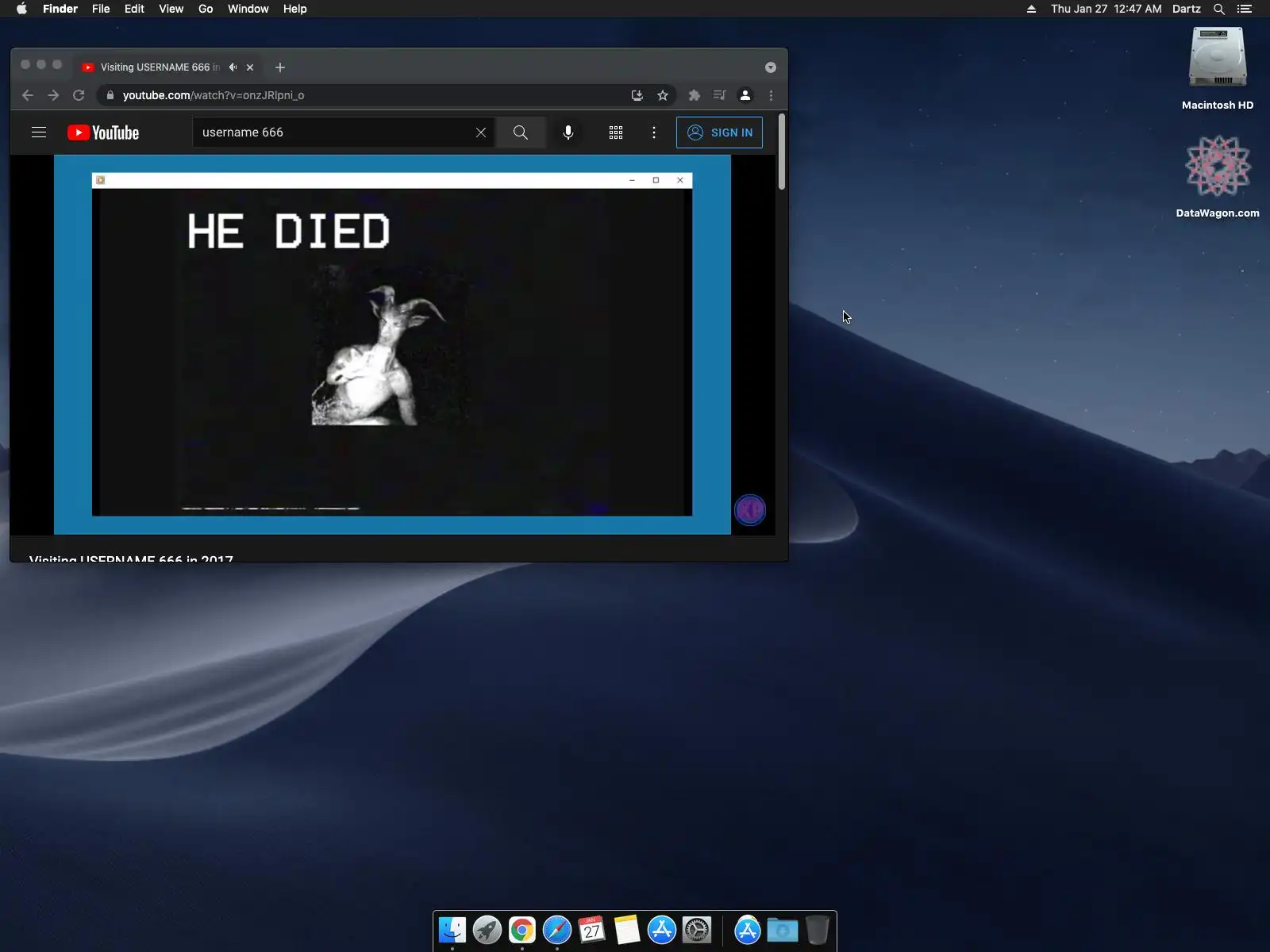Open the blue folder in the Dock
This screenshot has width=1270, height=952.
(783, 930)
